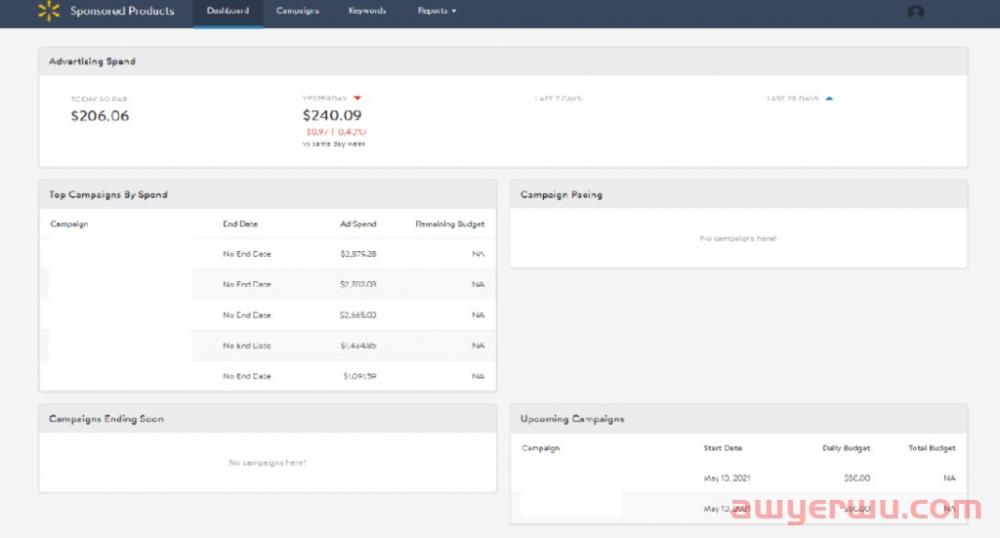Select the ad spend value $2,879.28

(358, 254)
